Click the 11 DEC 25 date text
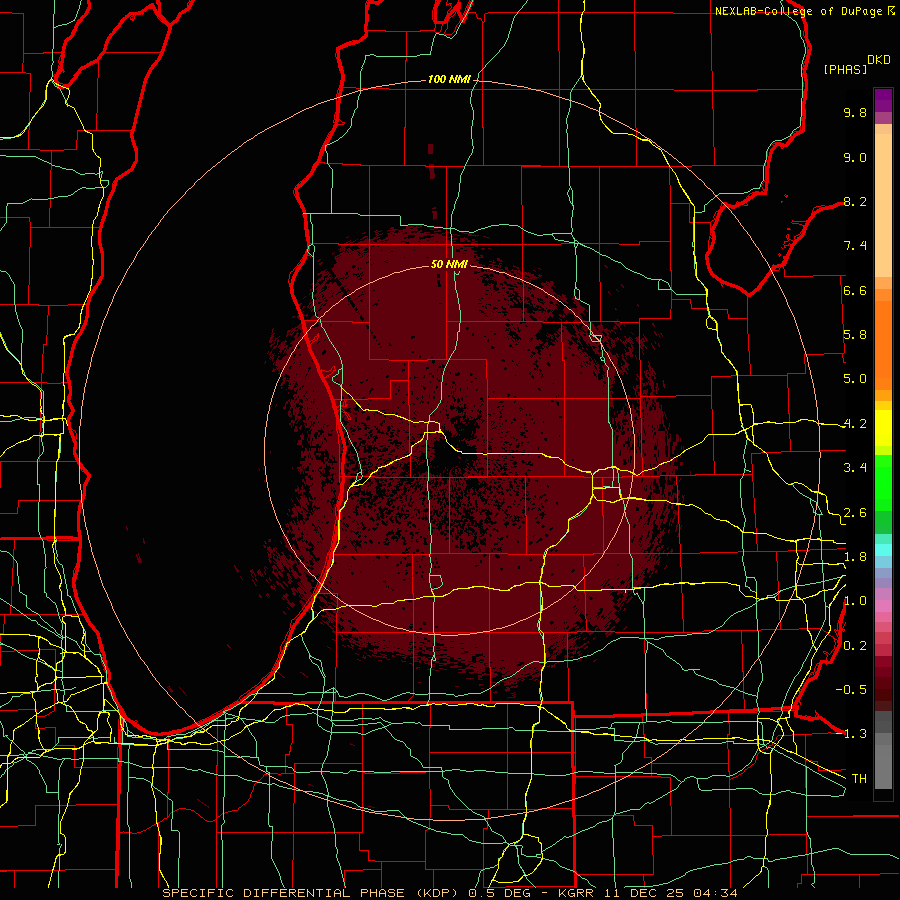The width and height of the screenshot is (900, 900). [x=642, y=893]
